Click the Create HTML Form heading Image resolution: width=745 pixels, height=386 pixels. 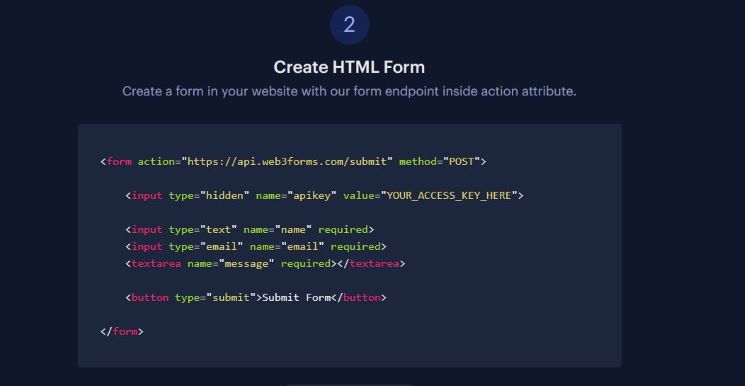point(349,67)
